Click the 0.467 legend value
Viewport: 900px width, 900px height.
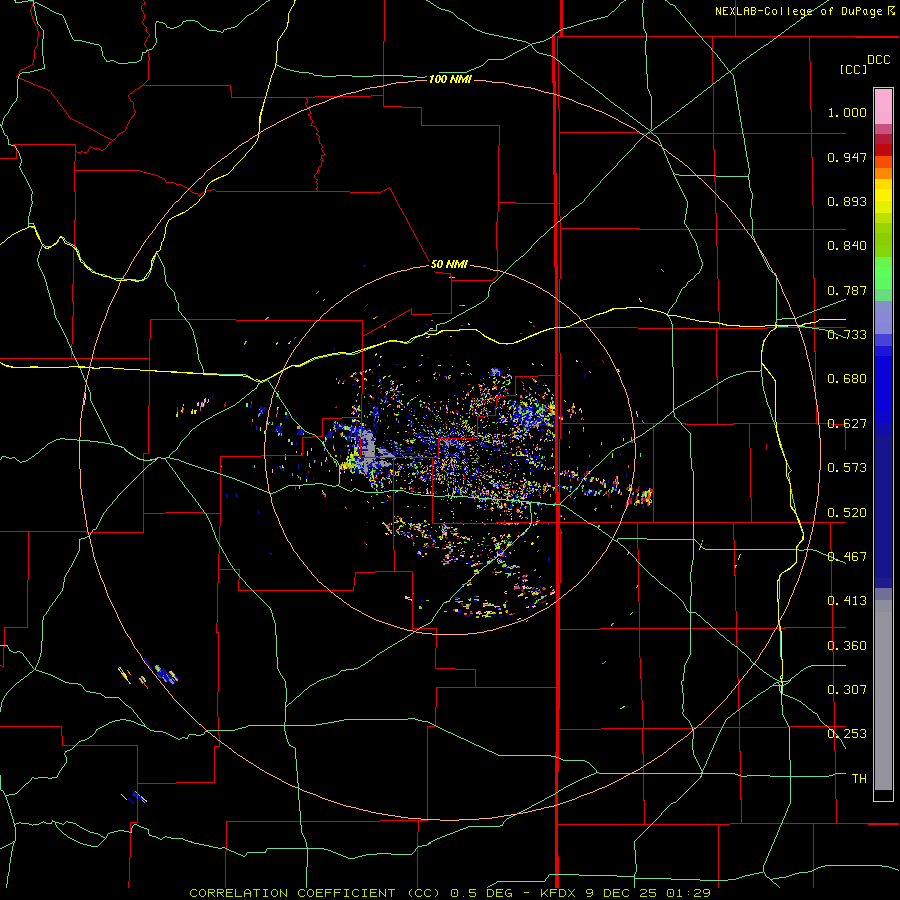pos(847,556)
